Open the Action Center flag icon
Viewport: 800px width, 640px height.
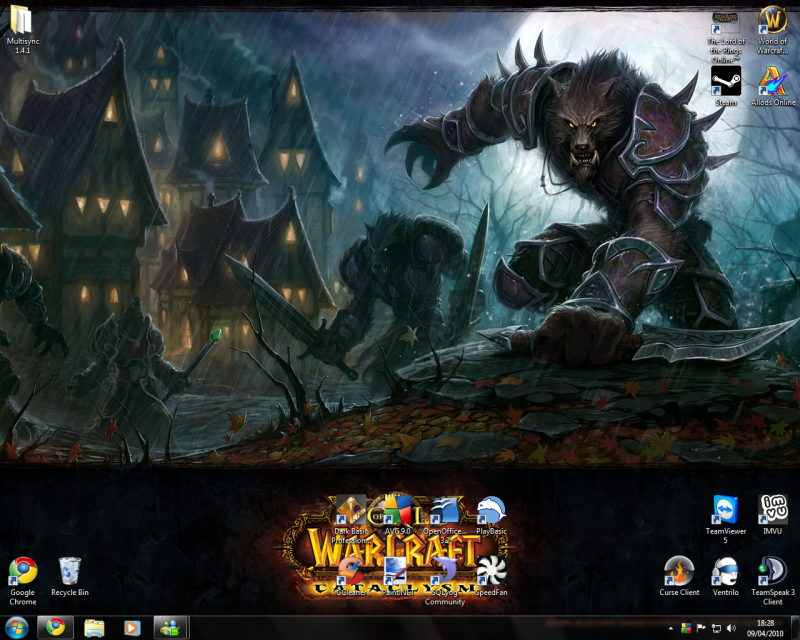pos(701,628)
